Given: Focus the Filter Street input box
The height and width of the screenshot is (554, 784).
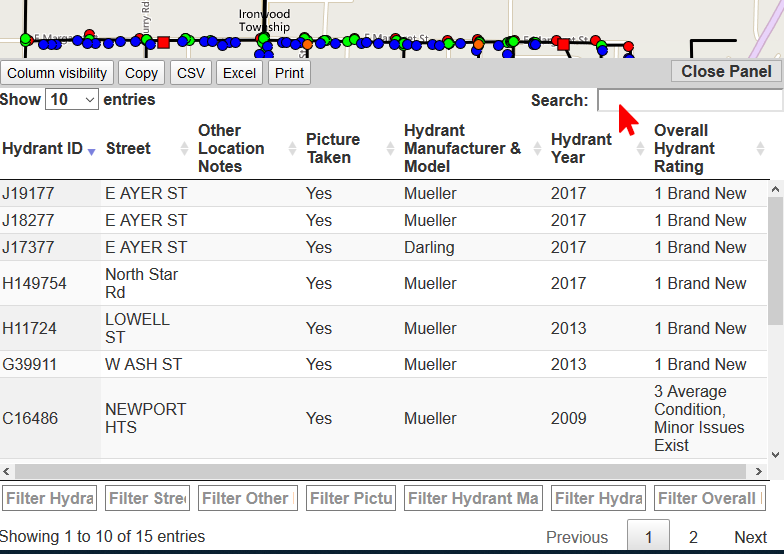Looking at the screenshot, I should tap(148, 498).
